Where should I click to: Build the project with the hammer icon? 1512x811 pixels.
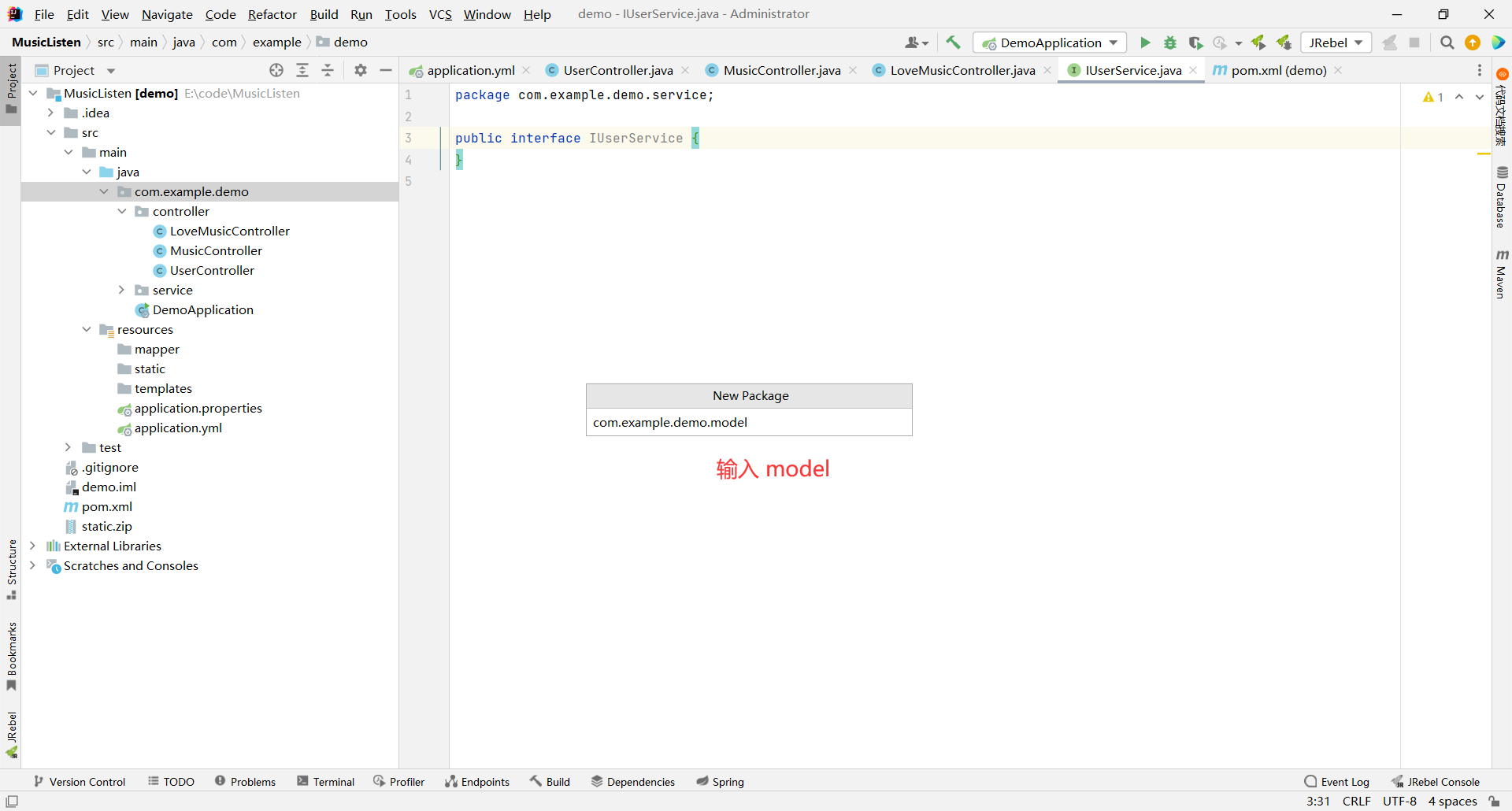[x=953, y=43]
